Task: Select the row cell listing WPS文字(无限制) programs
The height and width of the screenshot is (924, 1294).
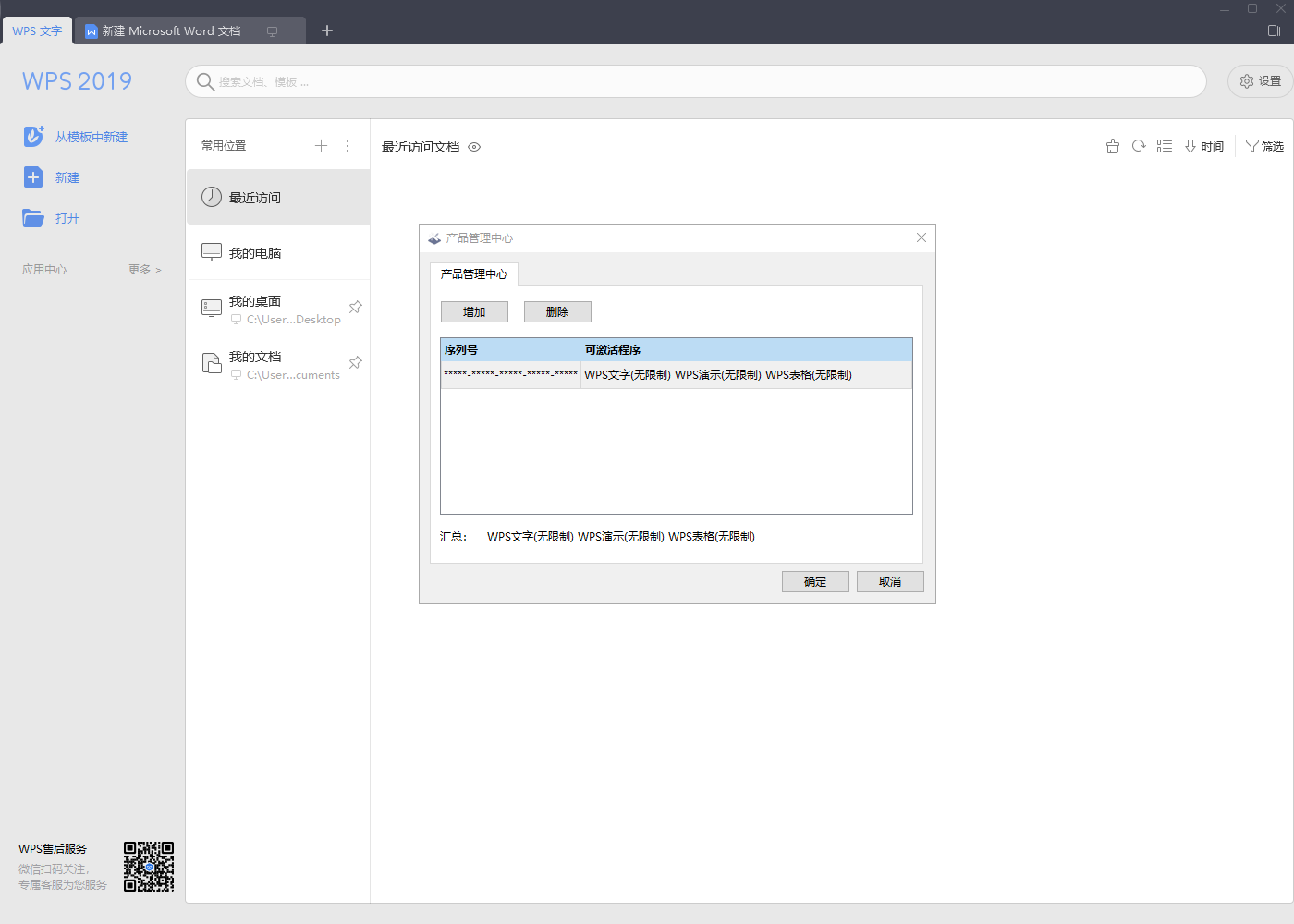Action: [747, 374]
